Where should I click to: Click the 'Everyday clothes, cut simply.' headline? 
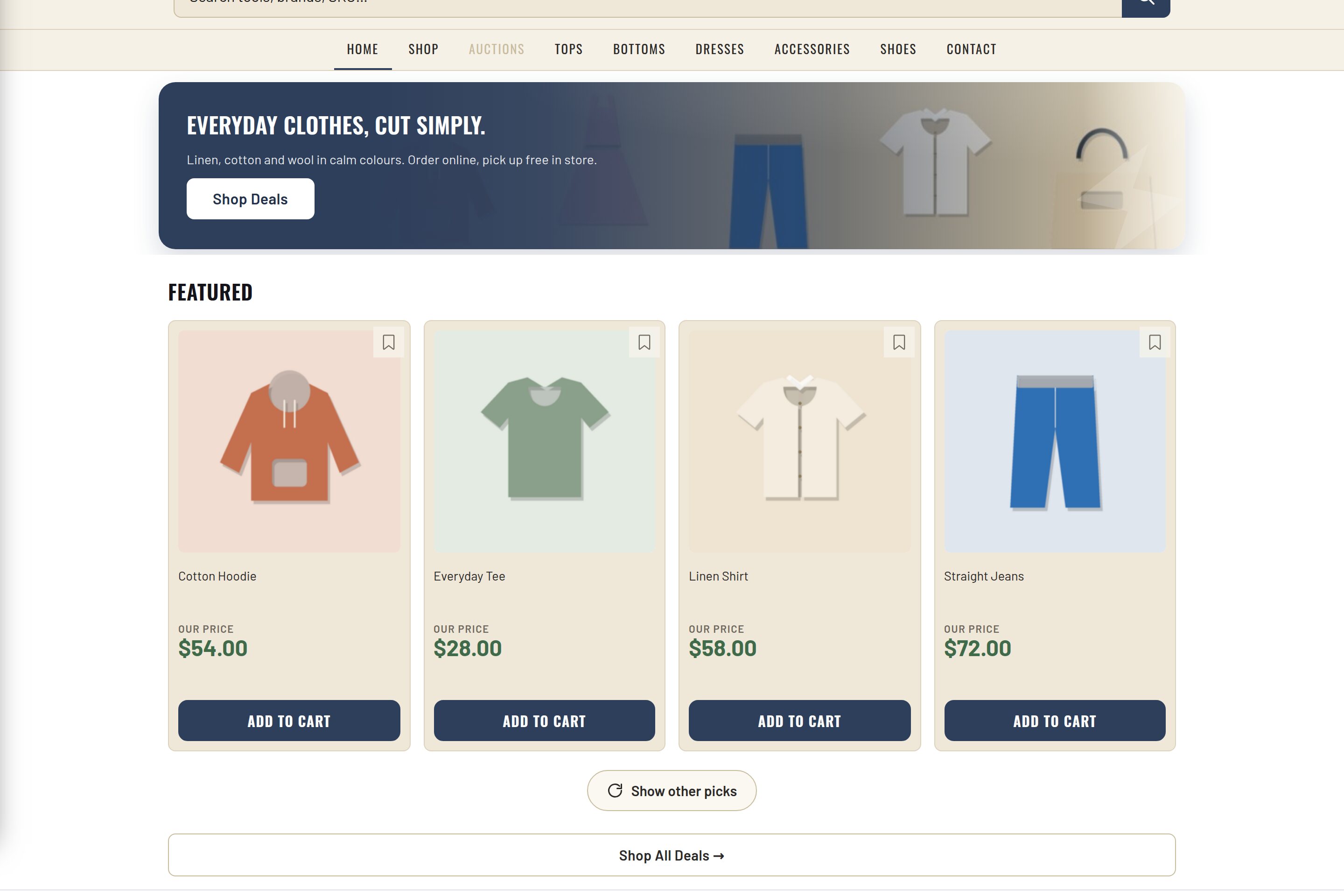click(x=336, y=126)
